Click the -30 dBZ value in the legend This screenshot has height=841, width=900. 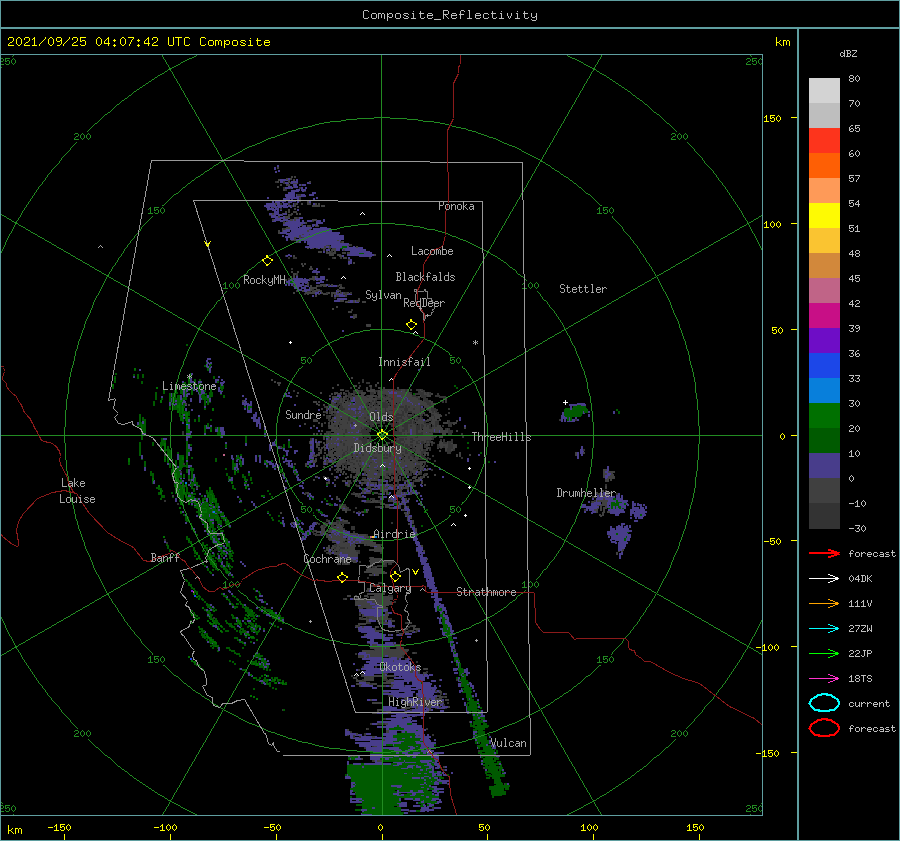[x=857, y=528]
